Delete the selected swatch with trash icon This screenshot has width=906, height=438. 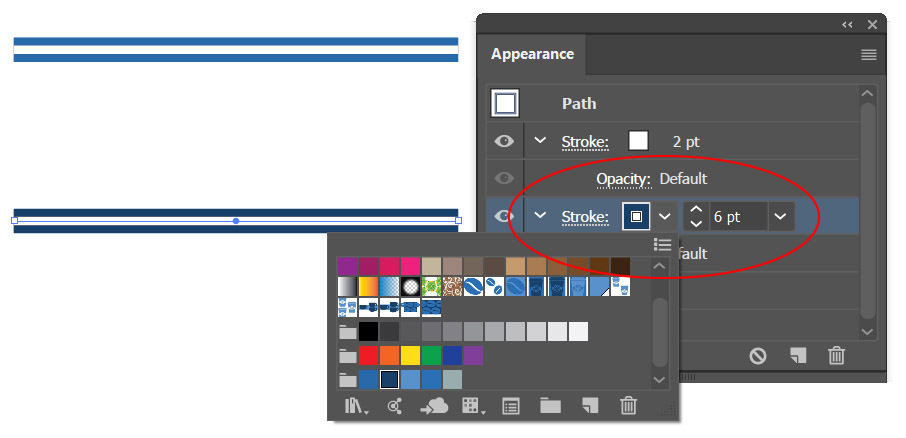628,405
